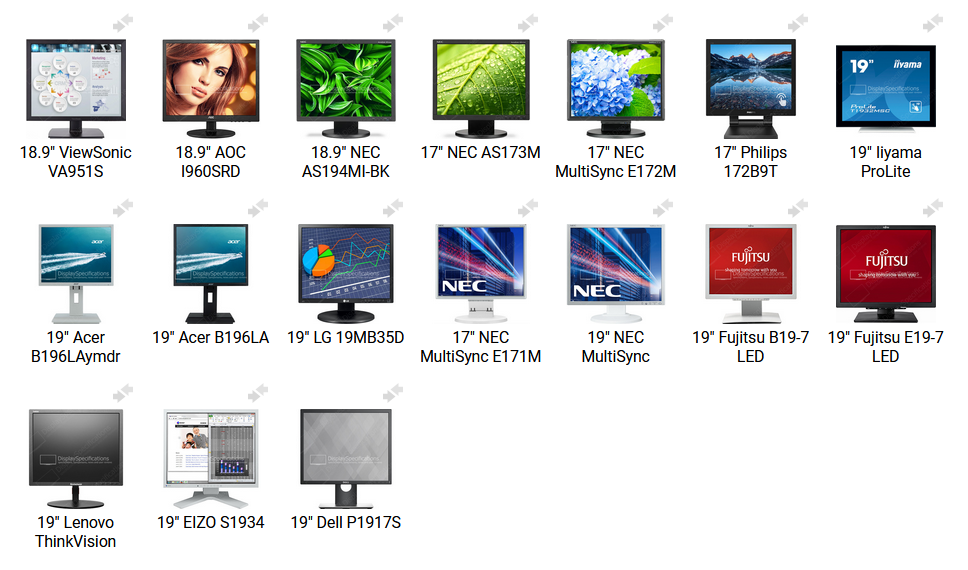Open the EIZO S1934 monitor image
This screenshot has width=968, height=570.
click(x=211, y=458)
